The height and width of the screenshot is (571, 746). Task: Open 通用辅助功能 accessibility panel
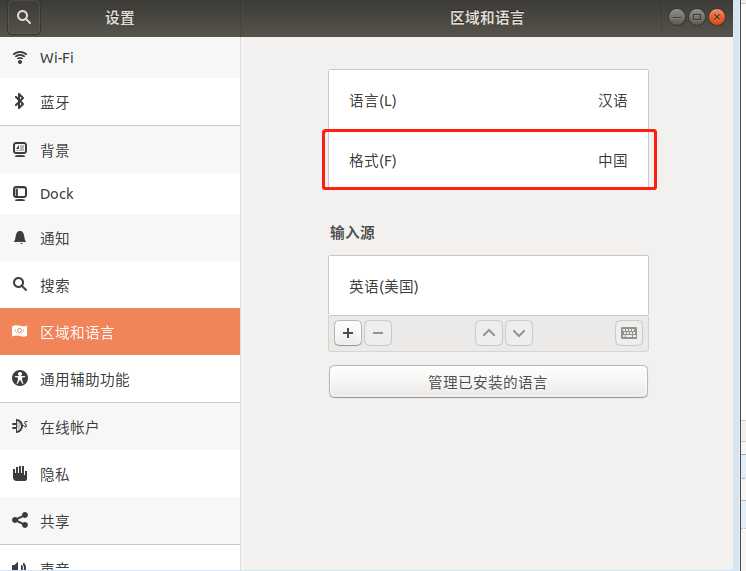[x=120, y=379]
